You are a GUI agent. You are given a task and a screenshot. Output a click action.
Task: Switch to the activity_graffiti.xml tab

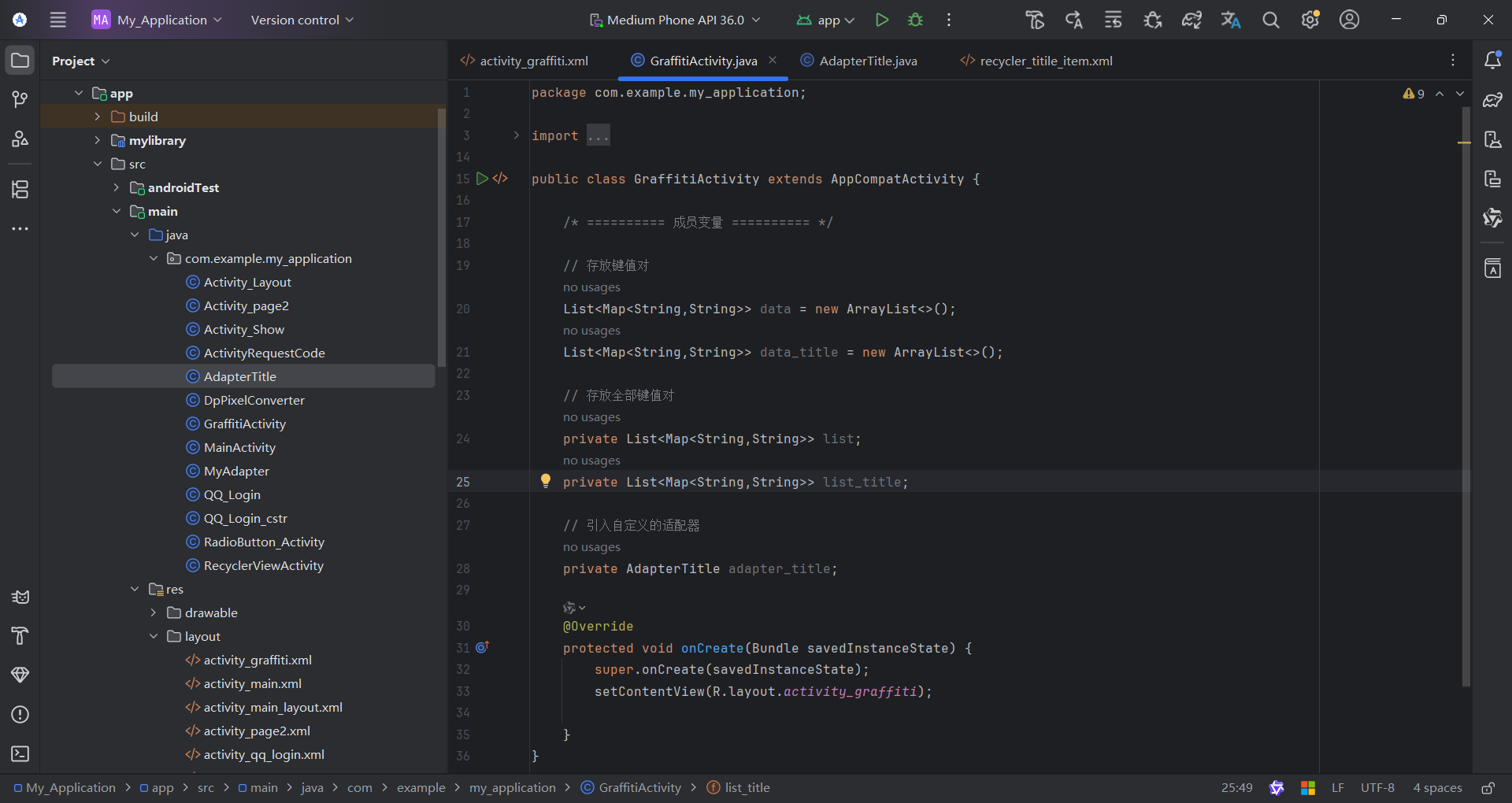(x=533, y=61)
